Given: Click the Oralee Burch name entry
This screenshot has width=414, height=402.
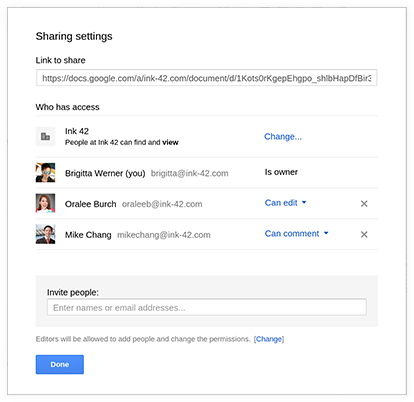Looking at the screenshot, I should coord(91,204).
